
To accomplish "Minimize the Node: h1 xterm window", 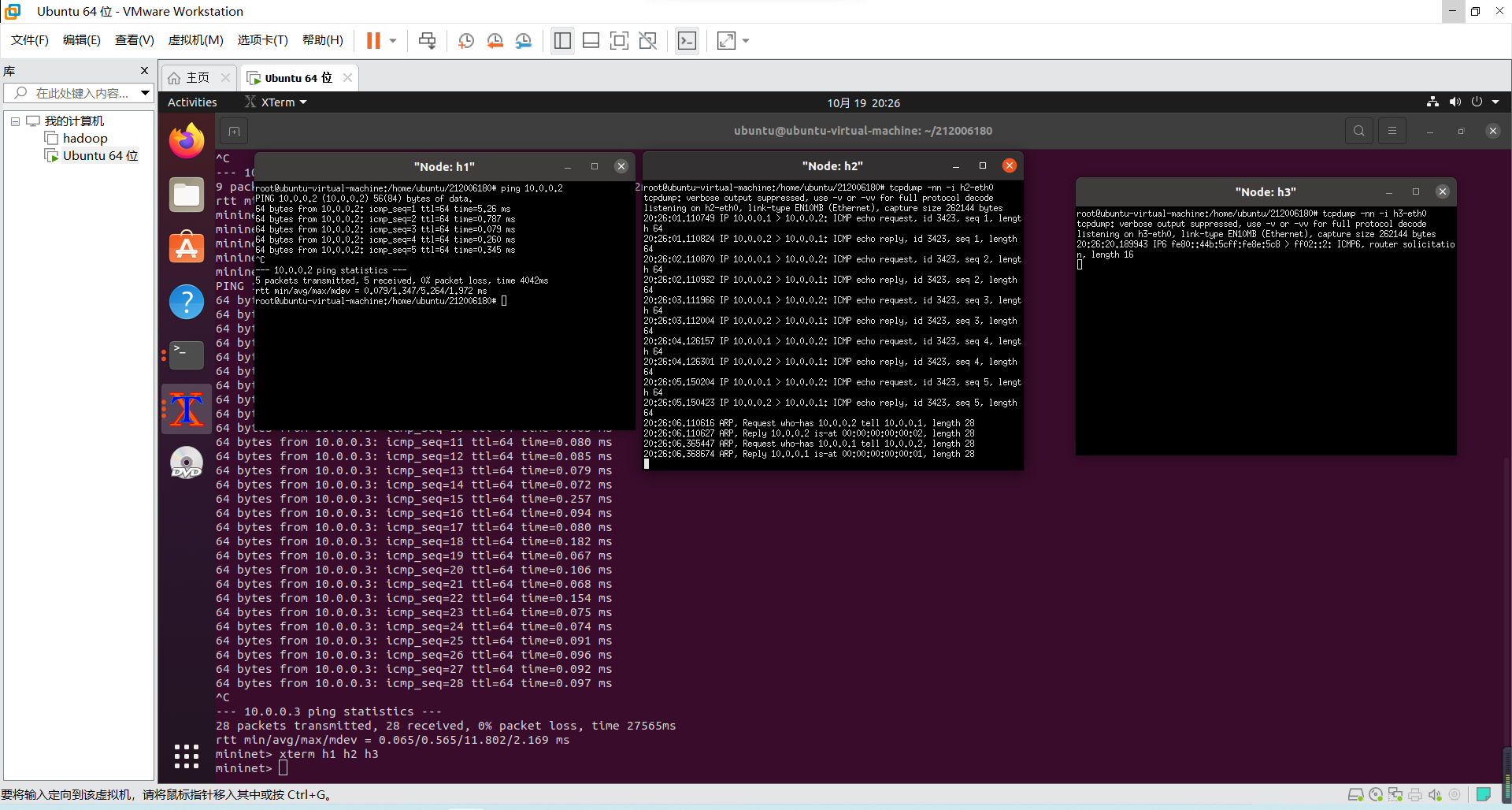I will coord(567,167).
